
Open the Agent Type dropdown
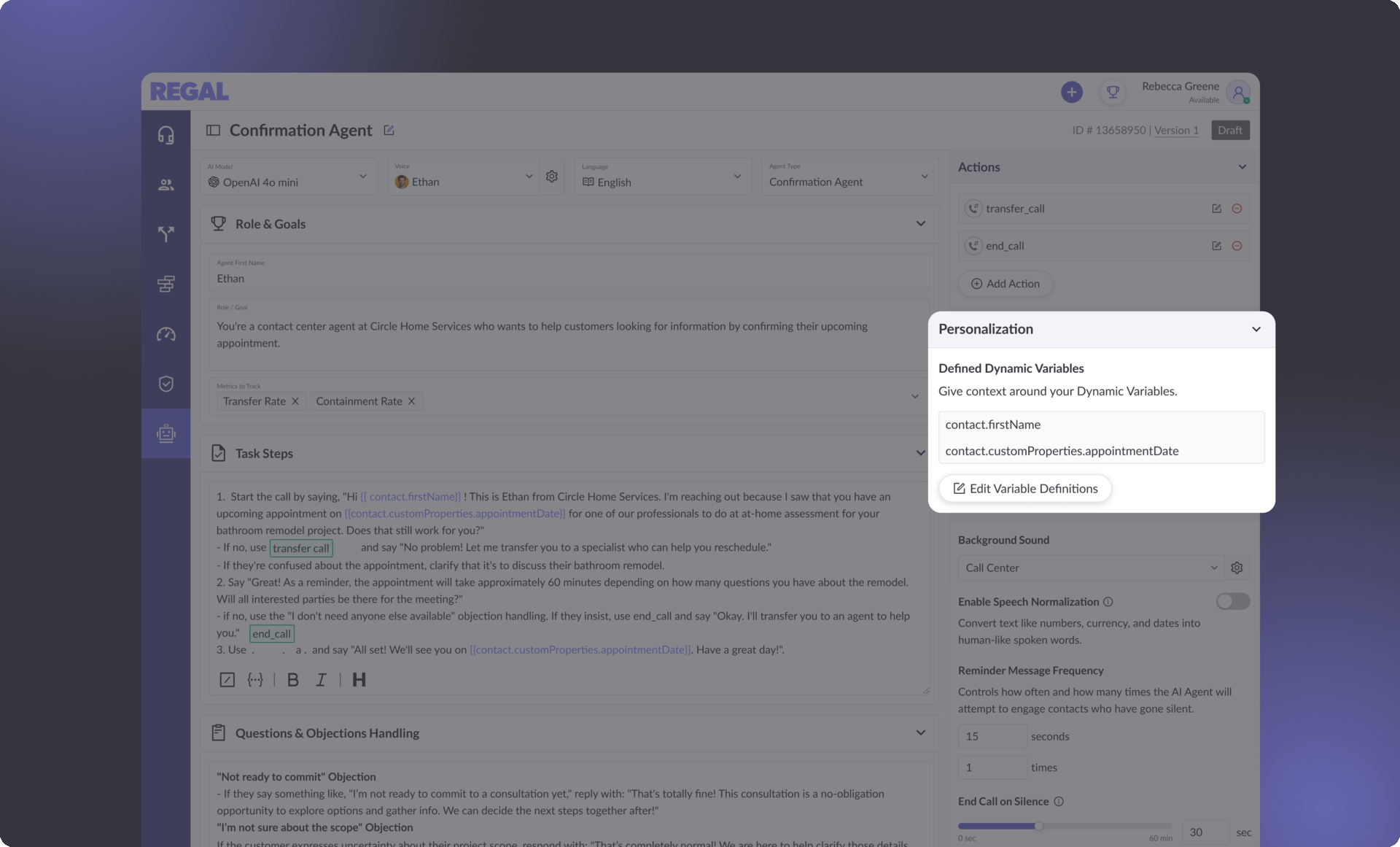[850, 177]
